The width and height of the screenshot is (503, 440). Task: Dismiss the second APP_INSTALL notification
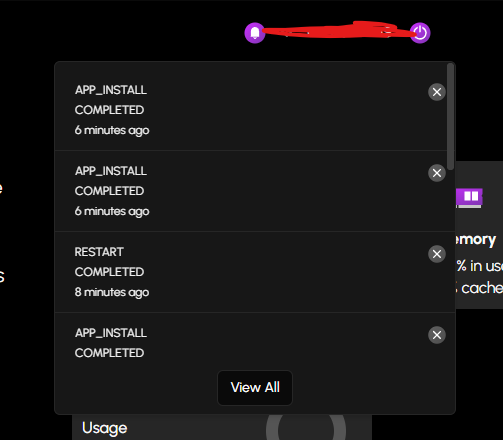click(437, 173)
